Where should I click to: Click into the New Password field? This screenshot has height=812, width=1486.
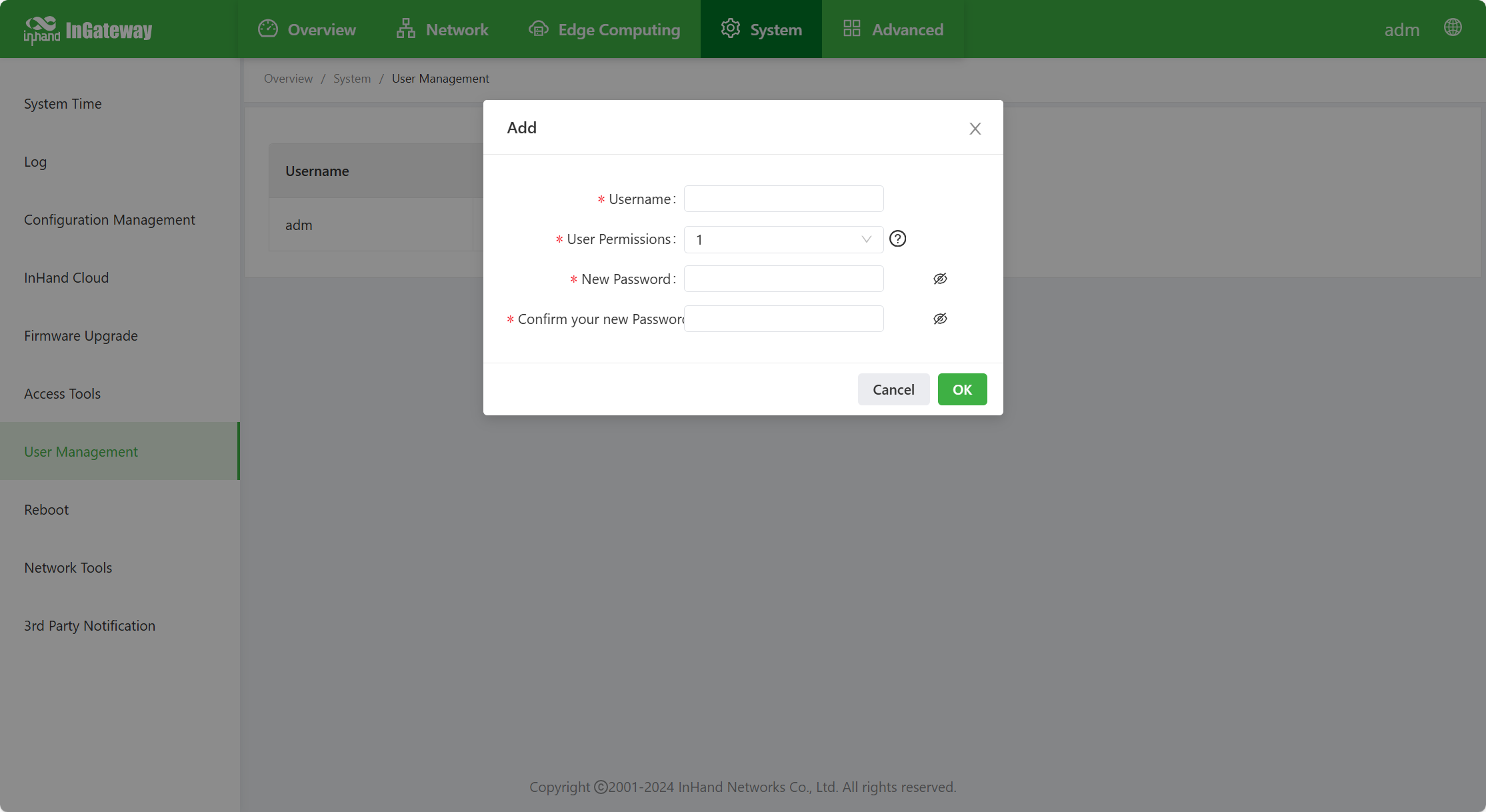tap(783, 279)
